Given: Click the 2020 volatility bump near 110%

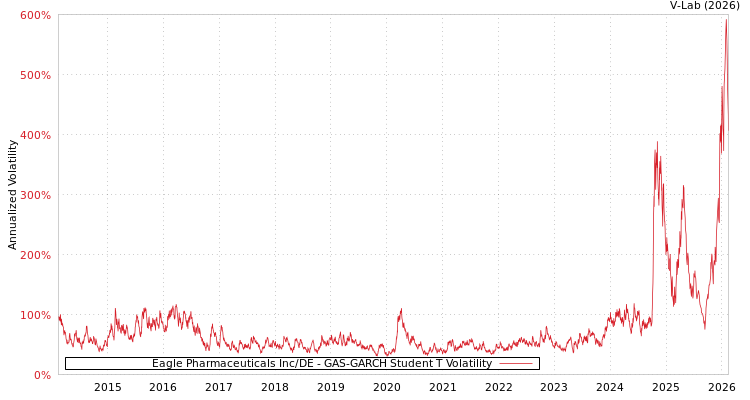Looking at the screenshot, I should coord(401,309).
